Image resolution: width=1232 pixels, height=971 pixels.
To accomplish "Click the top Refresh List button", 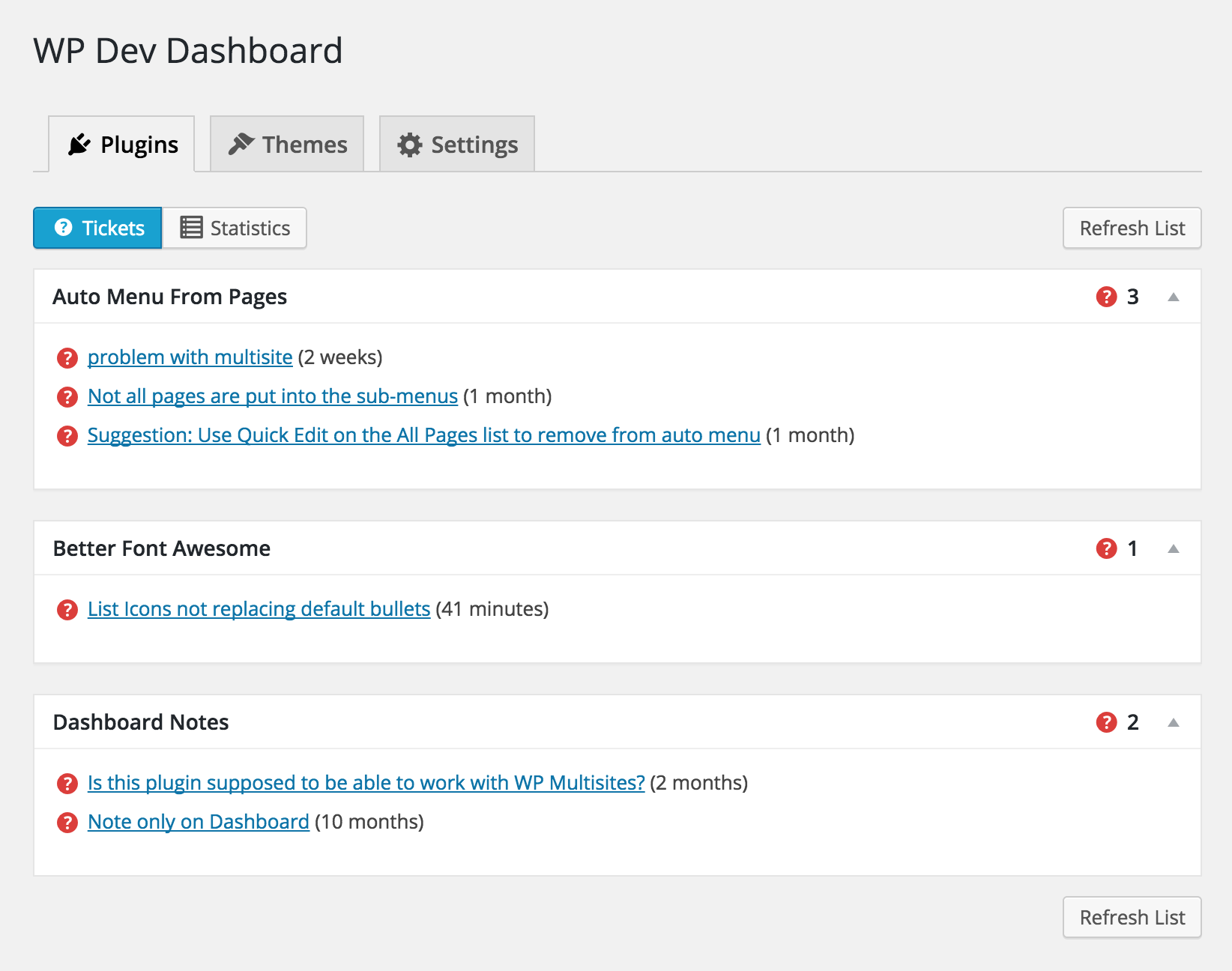I will tap(1132, 228).
